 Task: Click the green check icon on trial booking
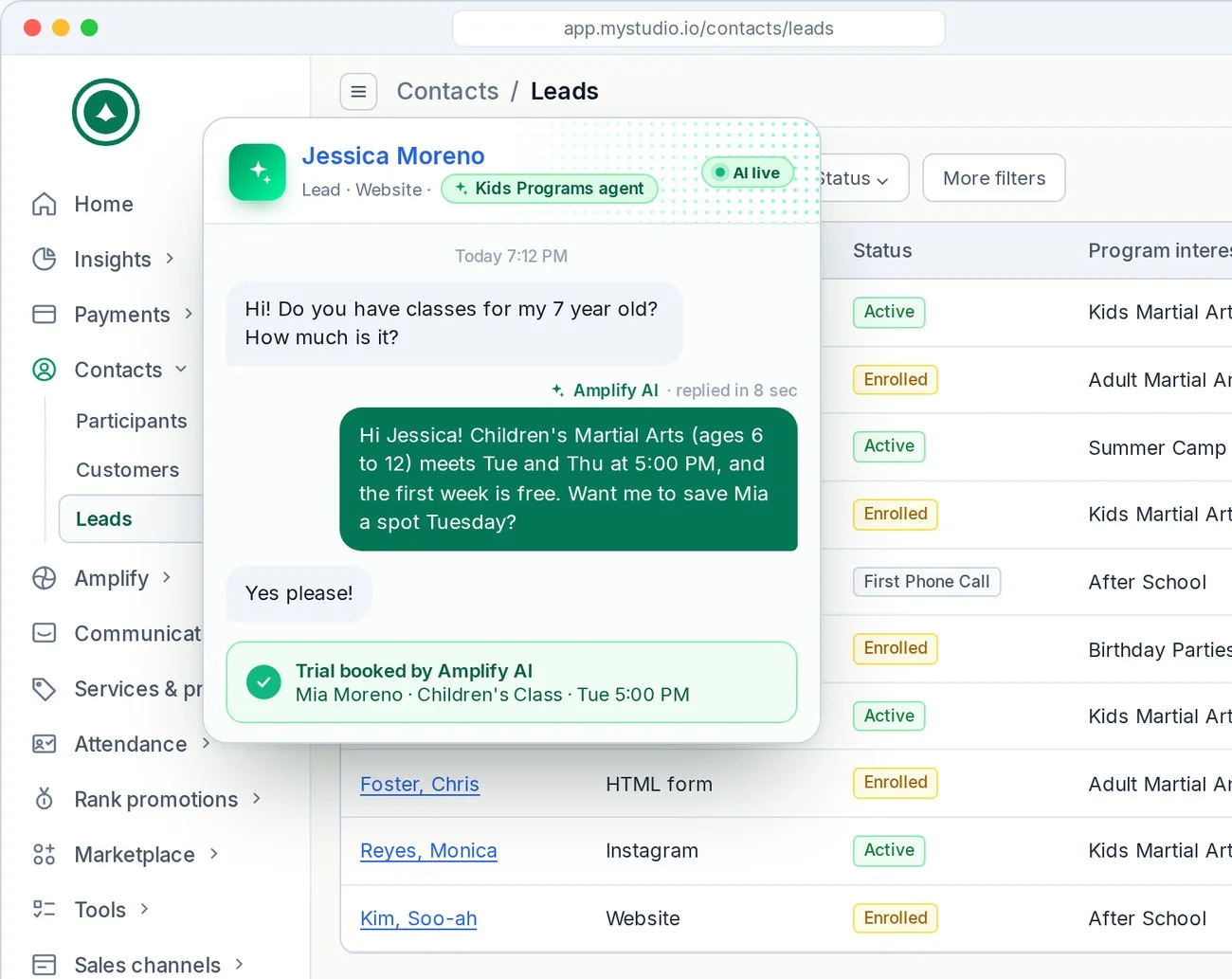pos(263,682)
